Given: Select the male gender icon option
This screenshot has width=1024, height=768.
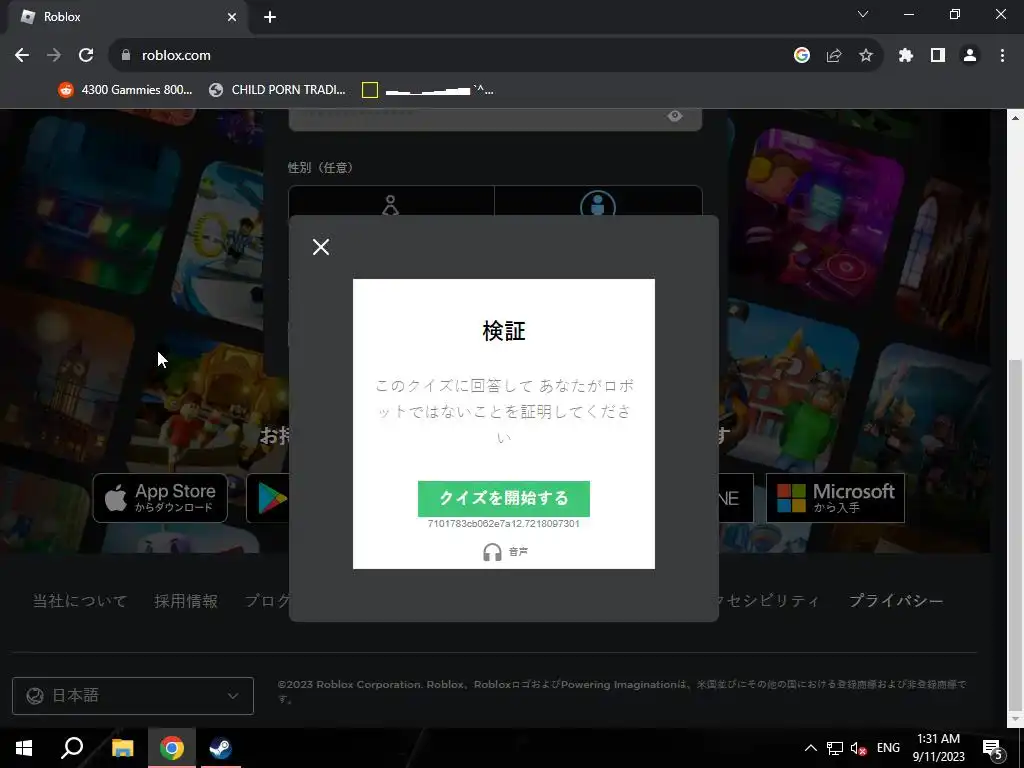Looking at the screenshot, I should tap(598, 203).
